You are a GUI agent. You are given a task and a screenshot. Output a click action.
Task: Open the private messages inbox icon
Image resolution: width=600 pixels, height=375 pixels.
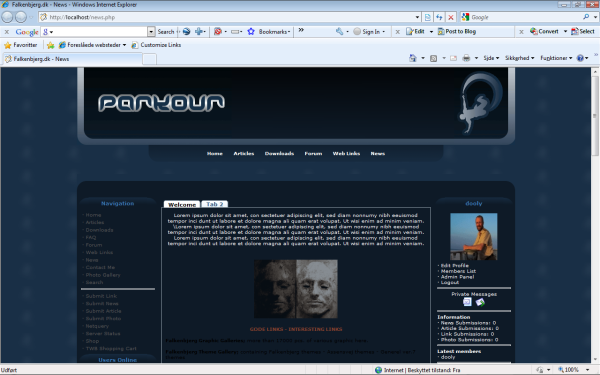tap(467, 302)
